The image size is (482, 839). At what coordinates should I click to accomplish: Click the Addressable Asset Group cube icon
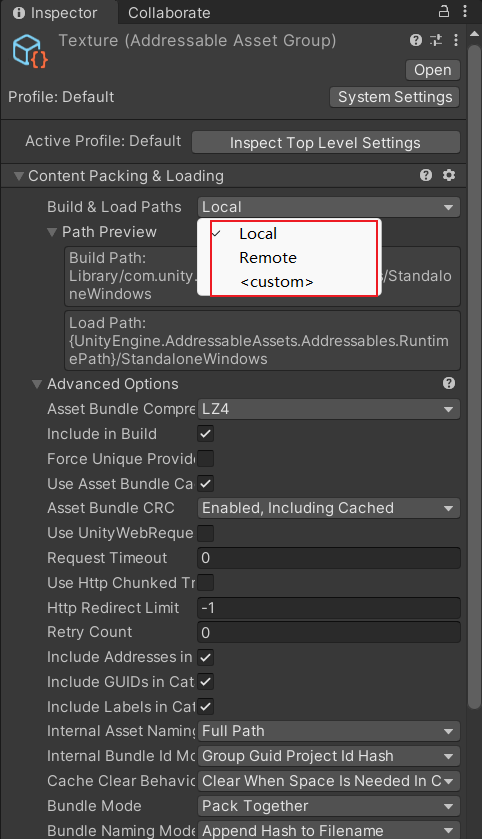(29, 51)
